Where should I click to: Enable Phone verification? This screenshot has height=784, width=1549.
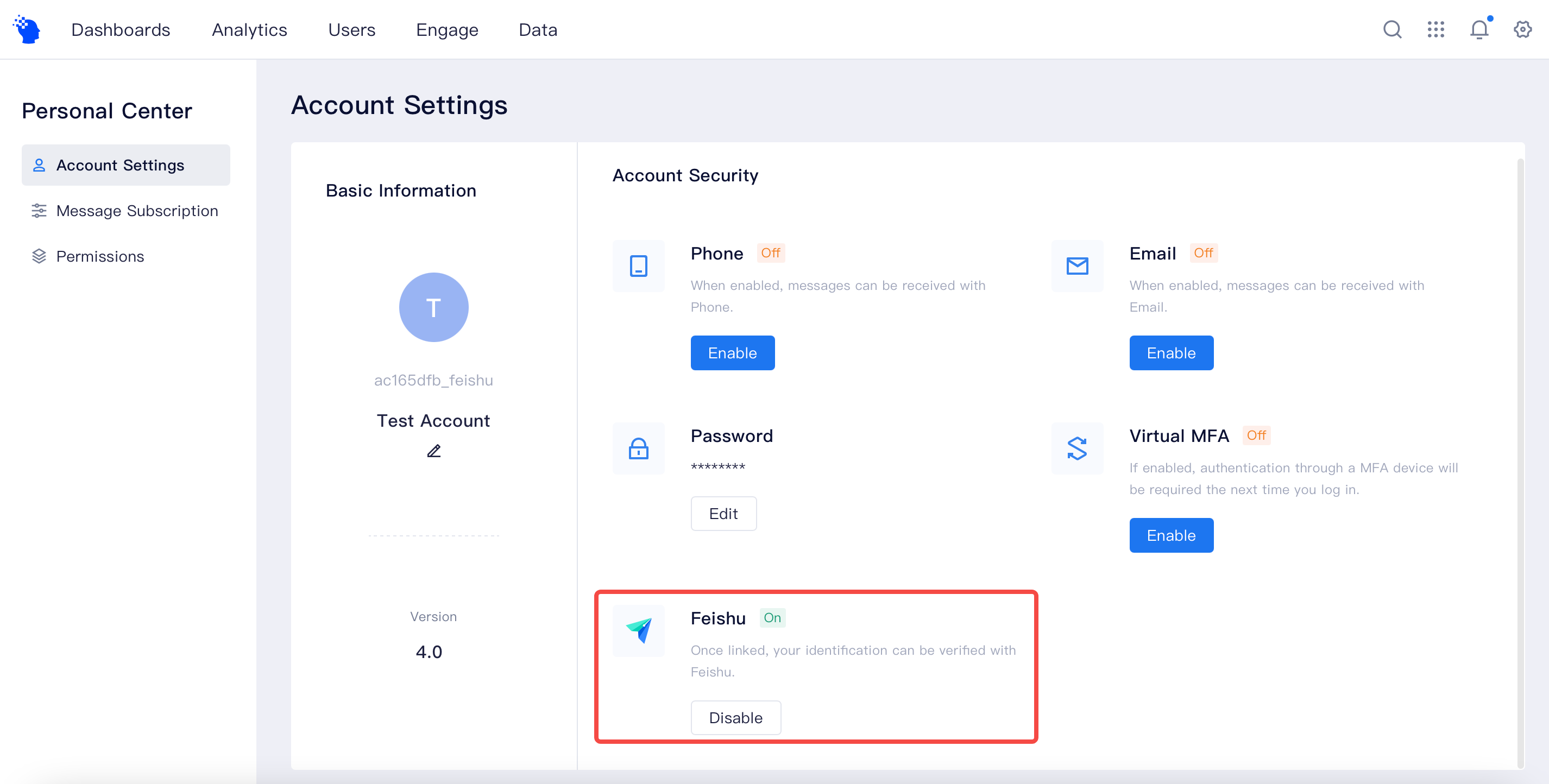coord(732,353)
